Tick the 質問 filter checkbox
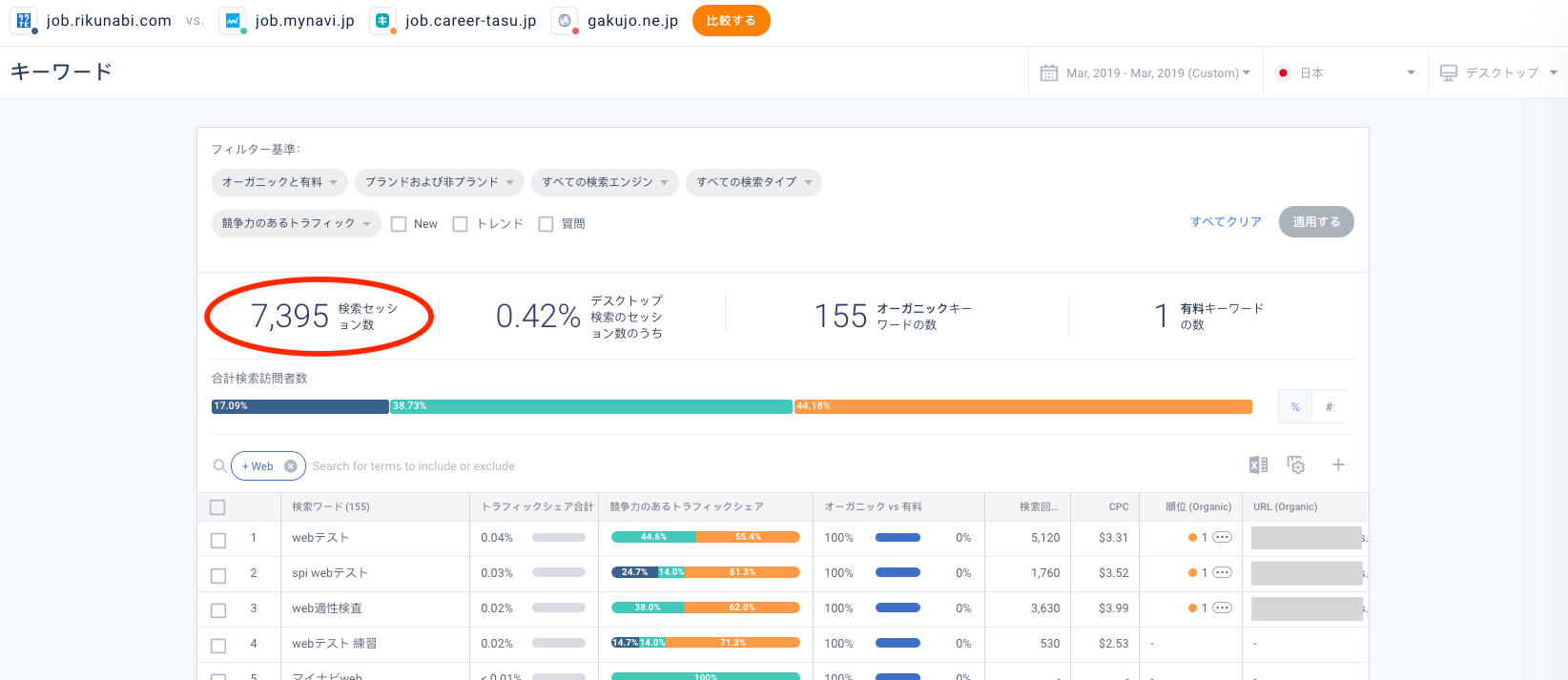This screenshot has height=680, width=1568. click(546, 224)
